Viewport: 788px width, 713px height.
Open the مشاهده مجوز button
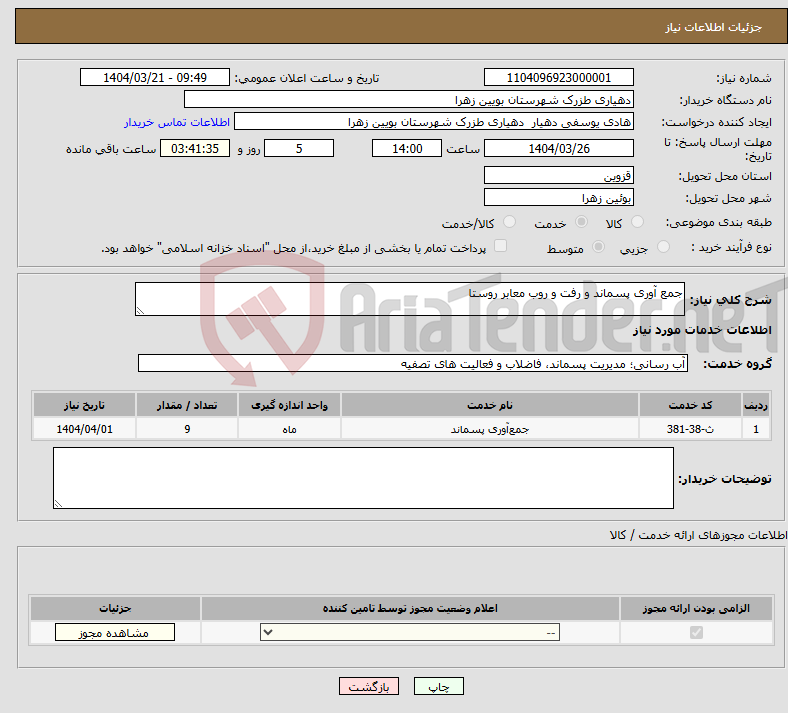tap(114, 633)
